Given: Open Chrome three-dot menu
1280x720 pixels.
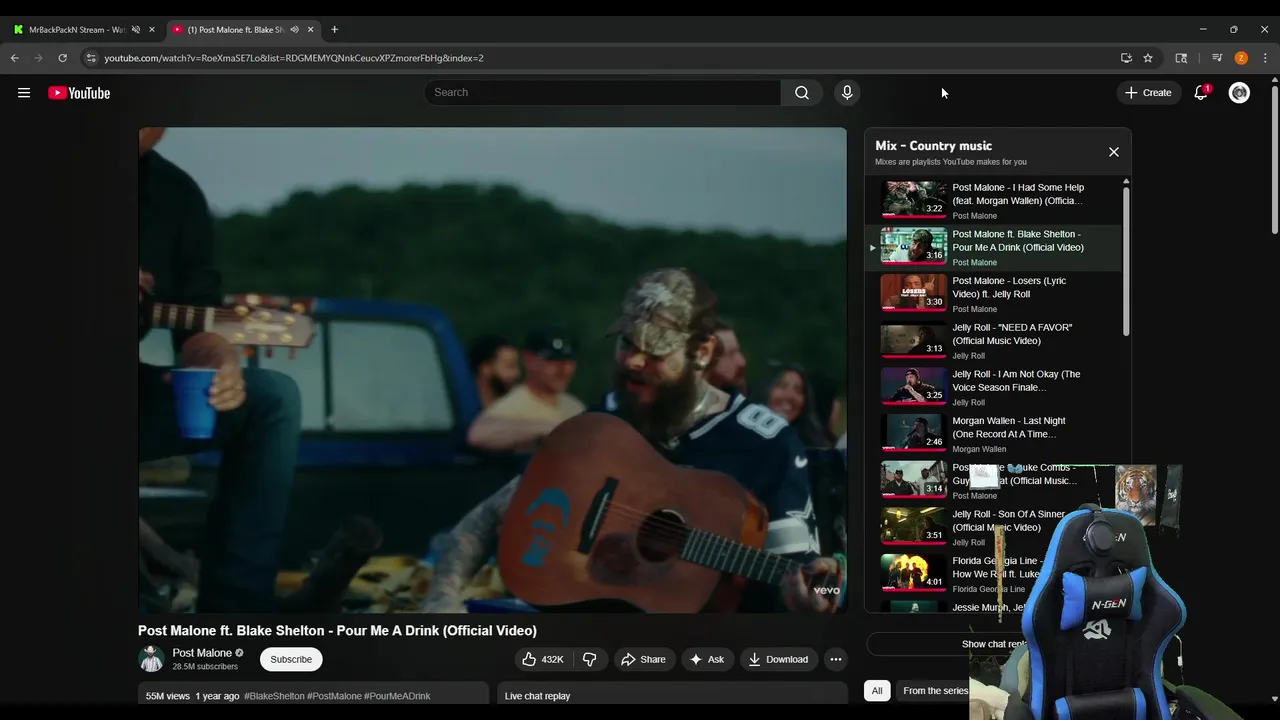Looking at the screenshot, I should point(1265,58).
